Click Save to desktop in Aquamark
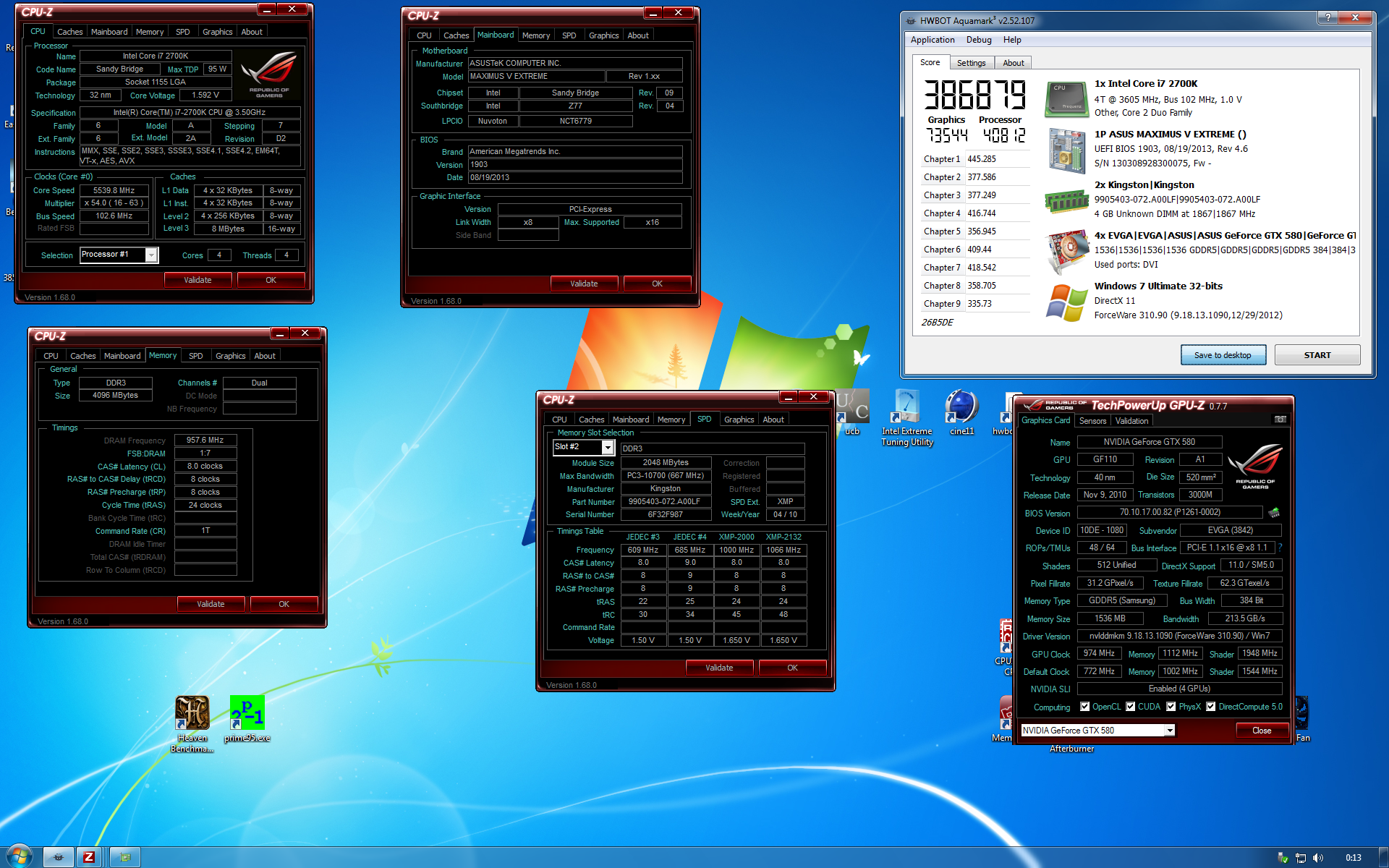This screenshot has height=868, width=1389. (1223, 355)
